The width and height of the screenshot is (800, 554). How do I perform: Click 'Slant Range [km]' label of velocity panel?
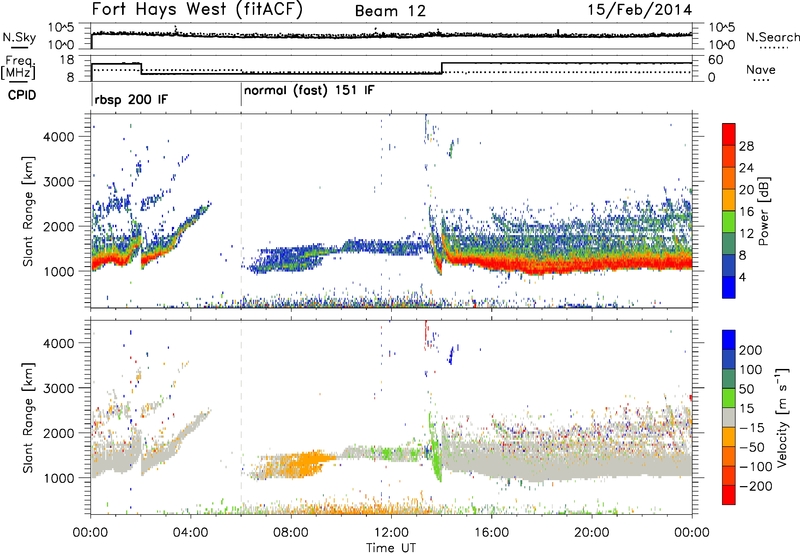tap(28, 418)
